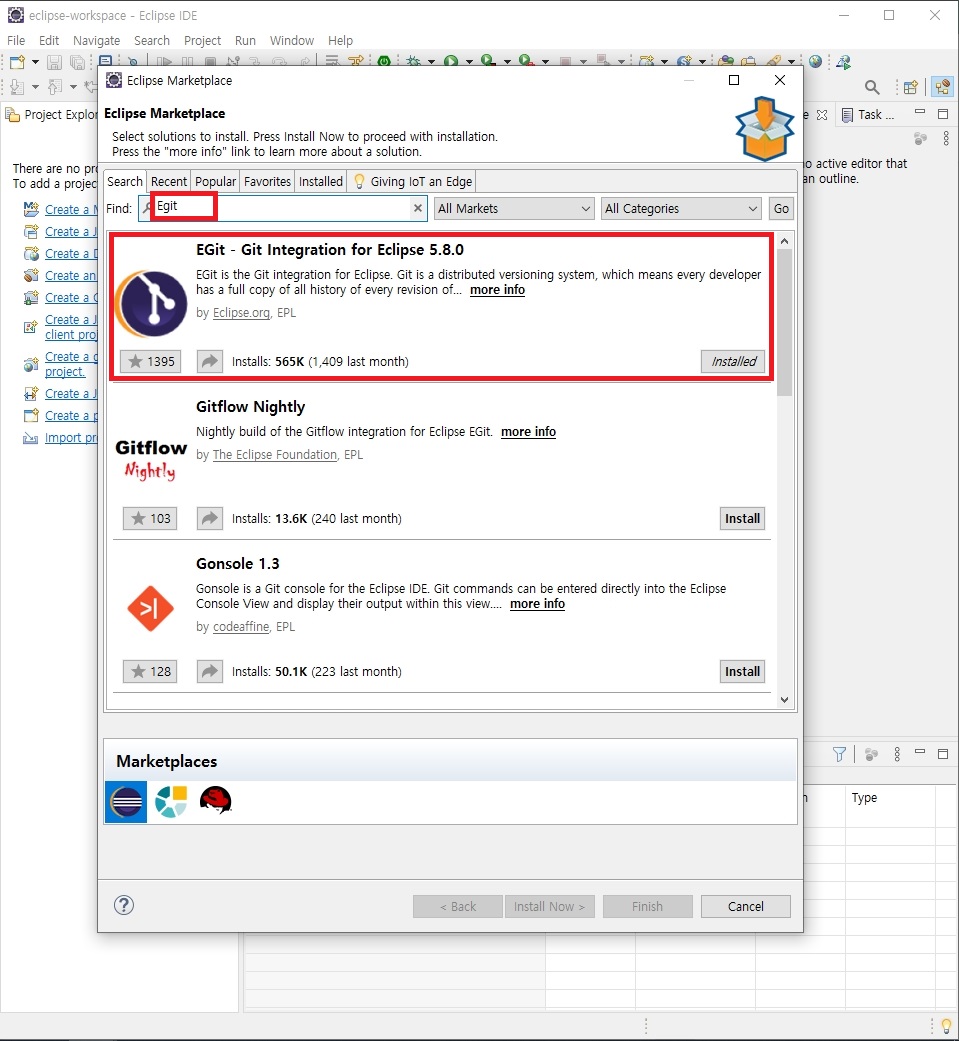Switch to the Installed tab

(x=321, y=181)
